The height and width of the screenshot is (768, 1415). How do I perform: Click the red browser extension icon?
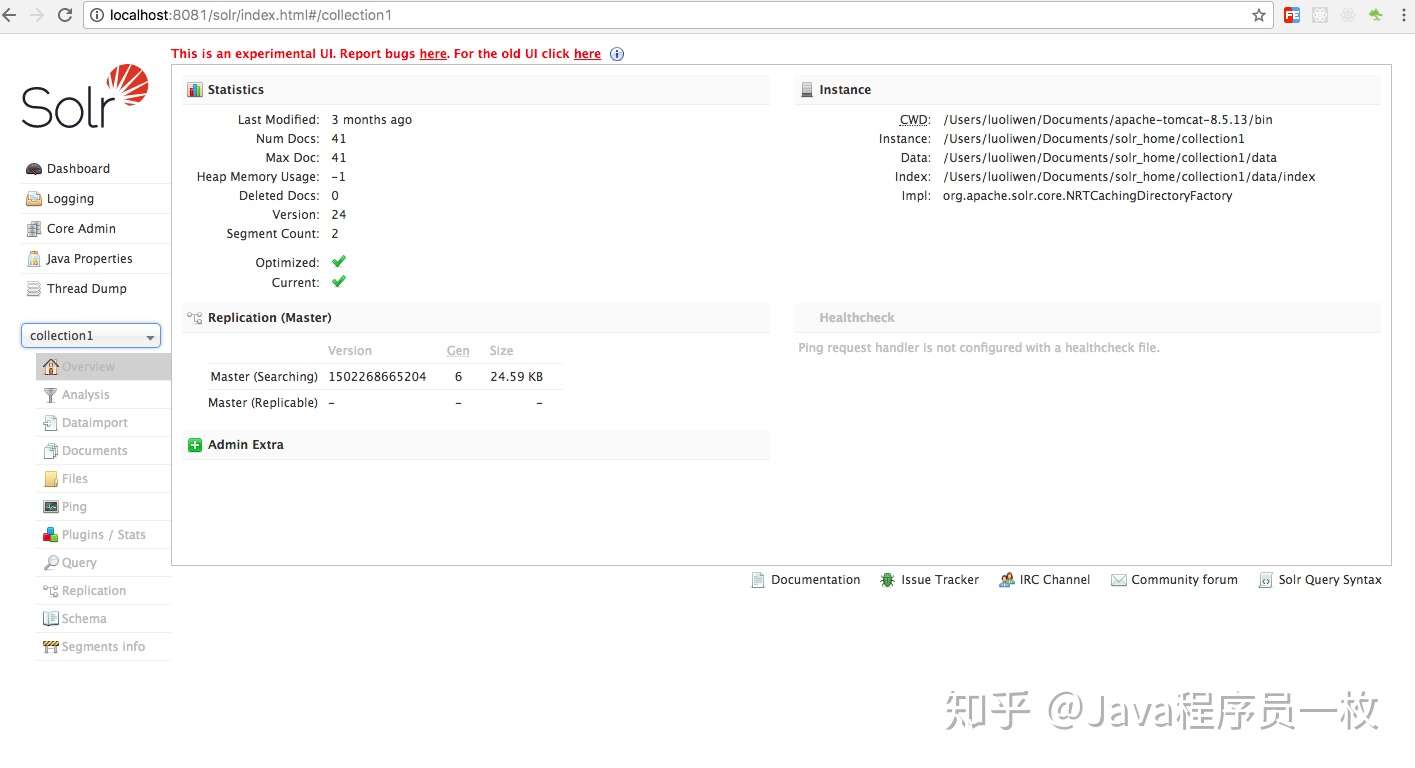1292,15
